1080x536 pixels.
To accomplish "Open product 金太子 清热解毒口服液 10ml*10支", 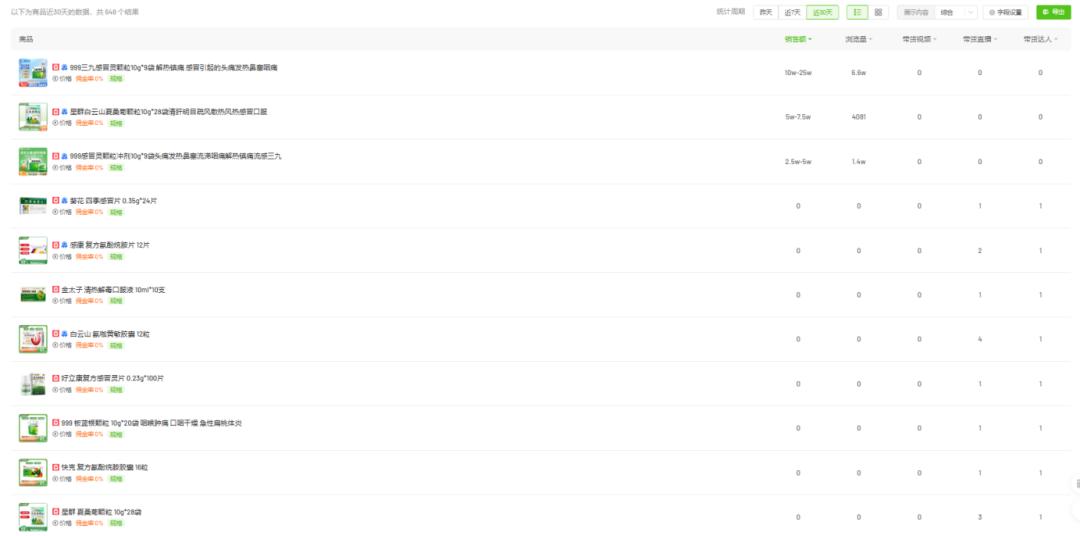I will [x=113, y=289].
